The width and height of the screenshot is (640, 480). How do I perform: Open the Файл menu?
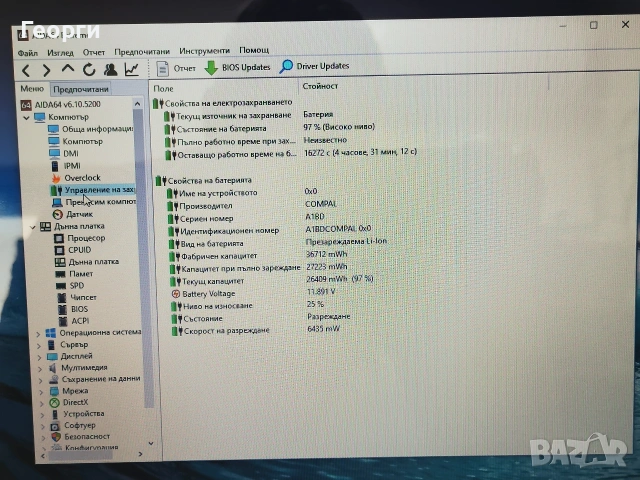[x=28, y=53]
